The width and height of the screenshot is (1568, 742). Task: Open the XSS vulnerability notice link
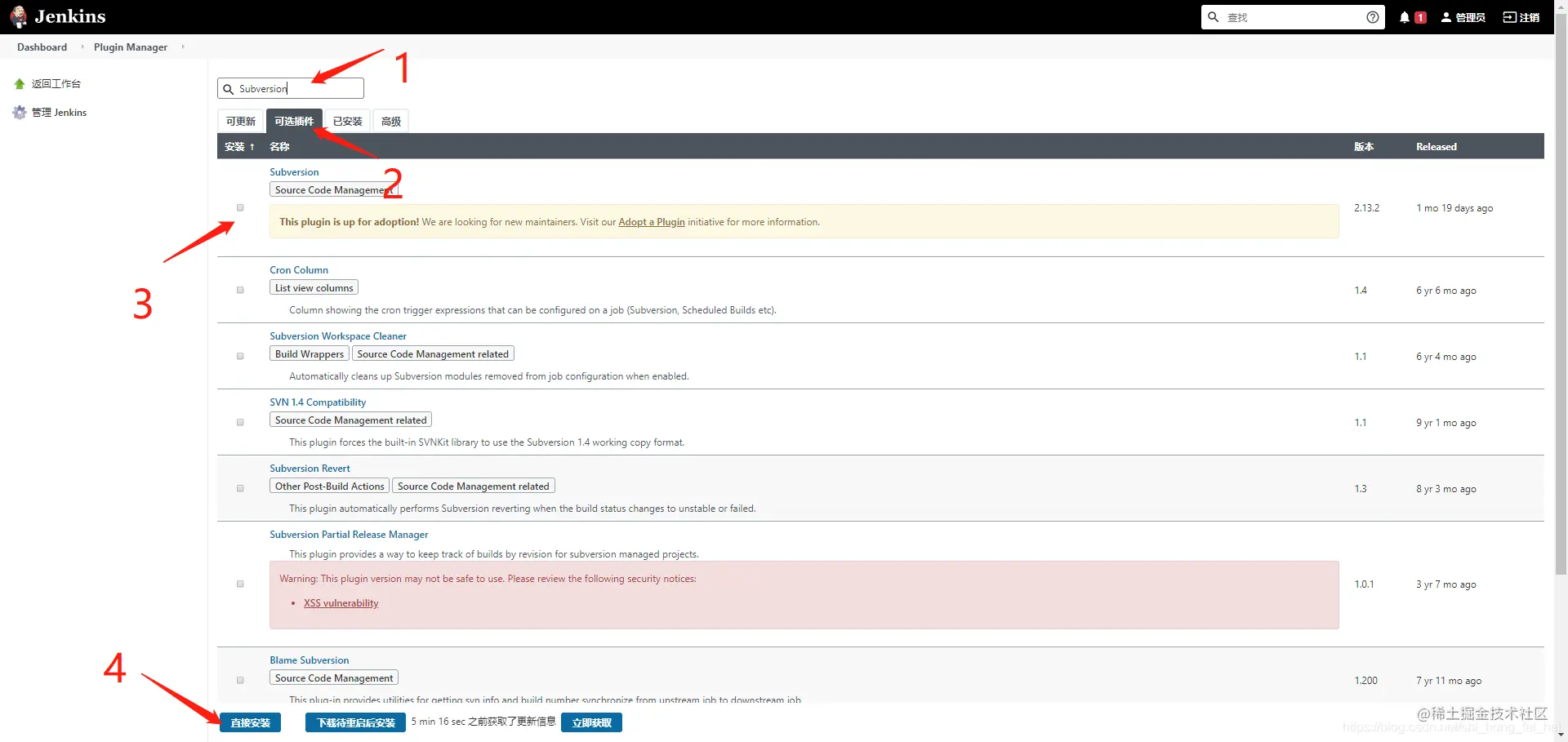click(341, 603)
